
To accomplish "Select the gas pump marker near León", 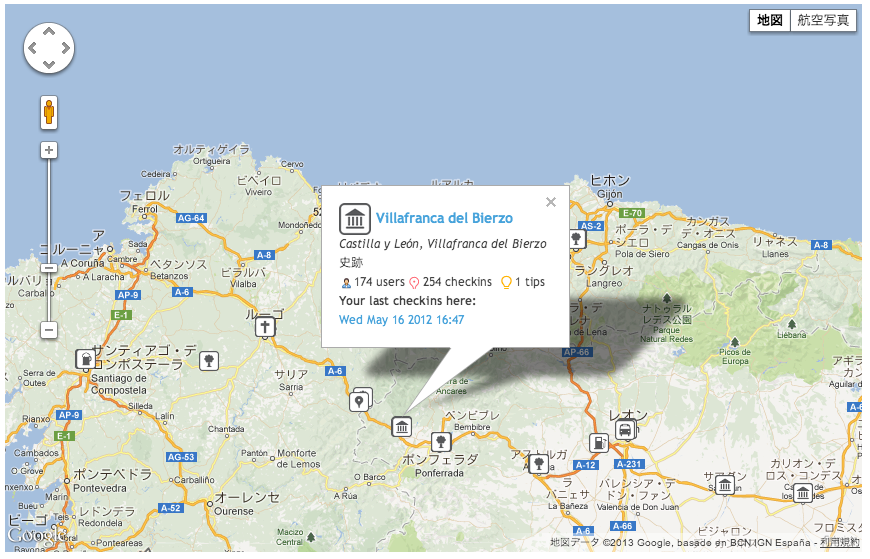I will [x=599, y=442].
